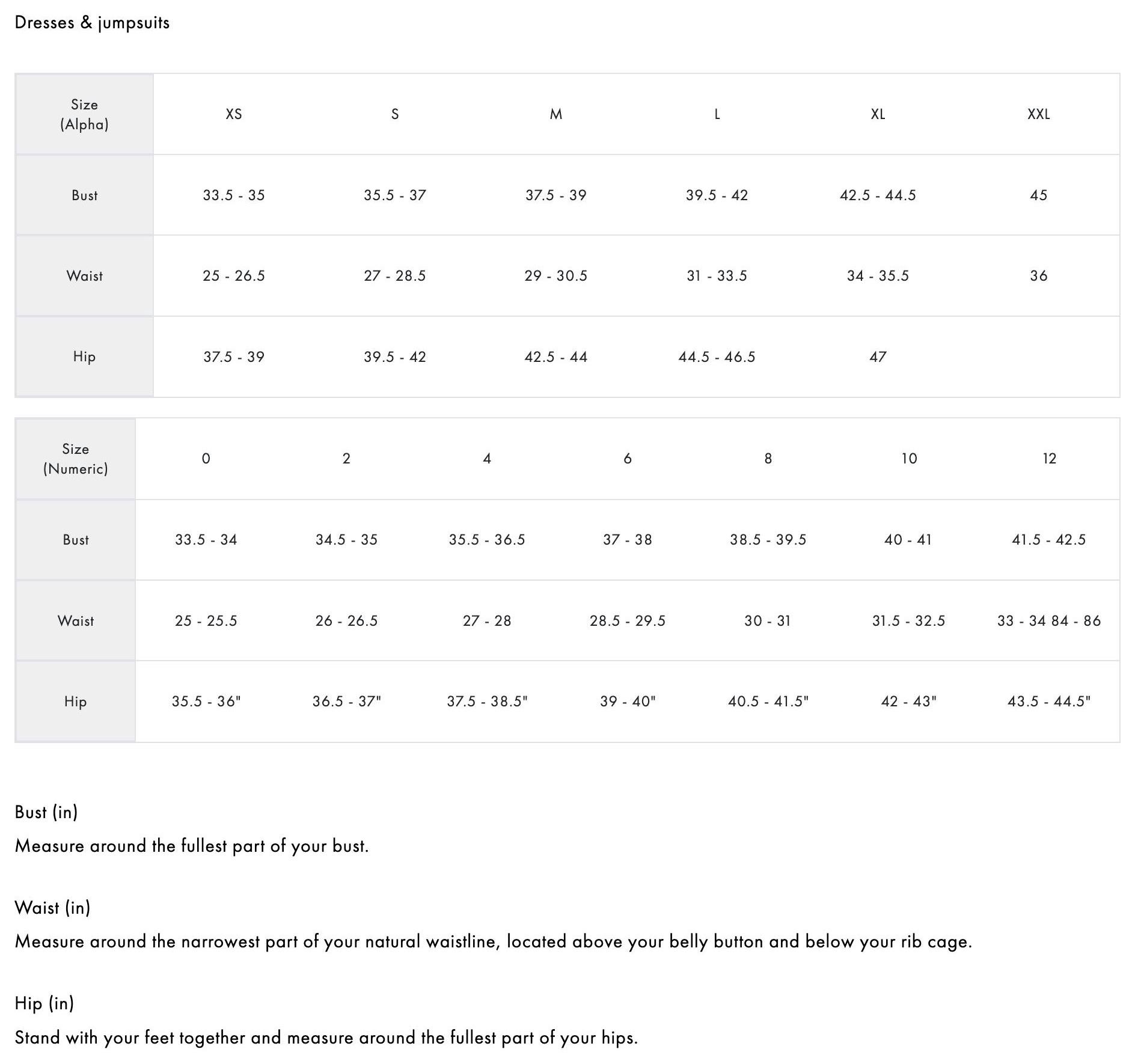The width and height of the screenshot is (1135, 1064).
Task: Click the Dresses & jumpsuits heading
Action: point(92,23)
